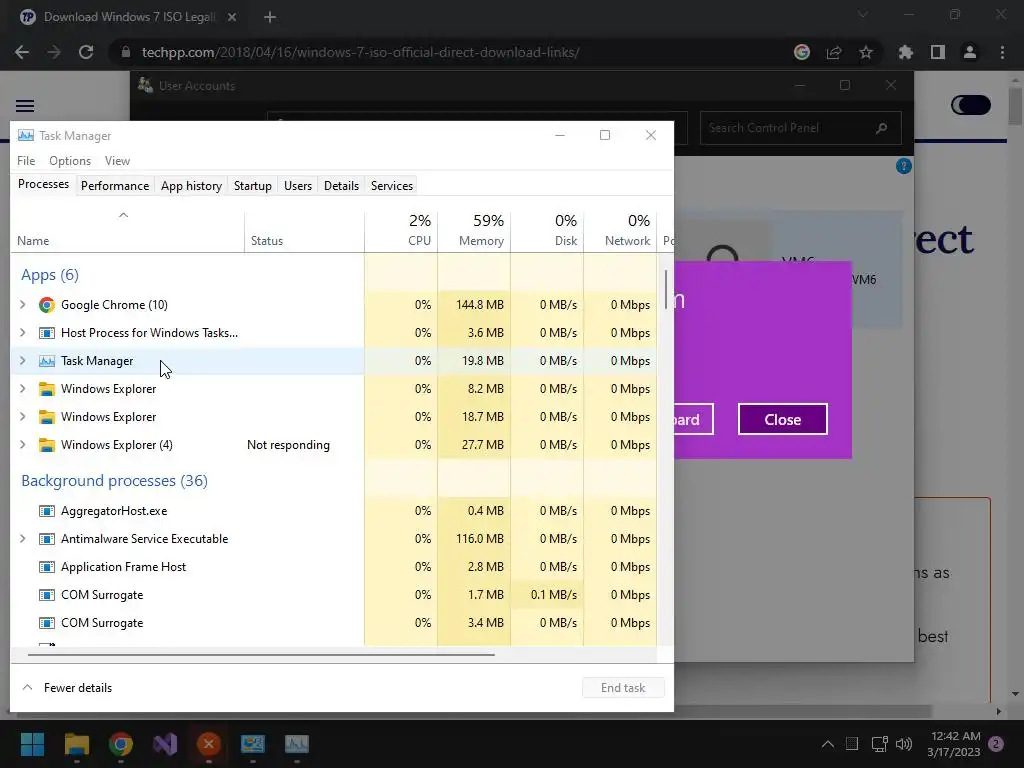Switch to the Startup tab

(253, 185)
